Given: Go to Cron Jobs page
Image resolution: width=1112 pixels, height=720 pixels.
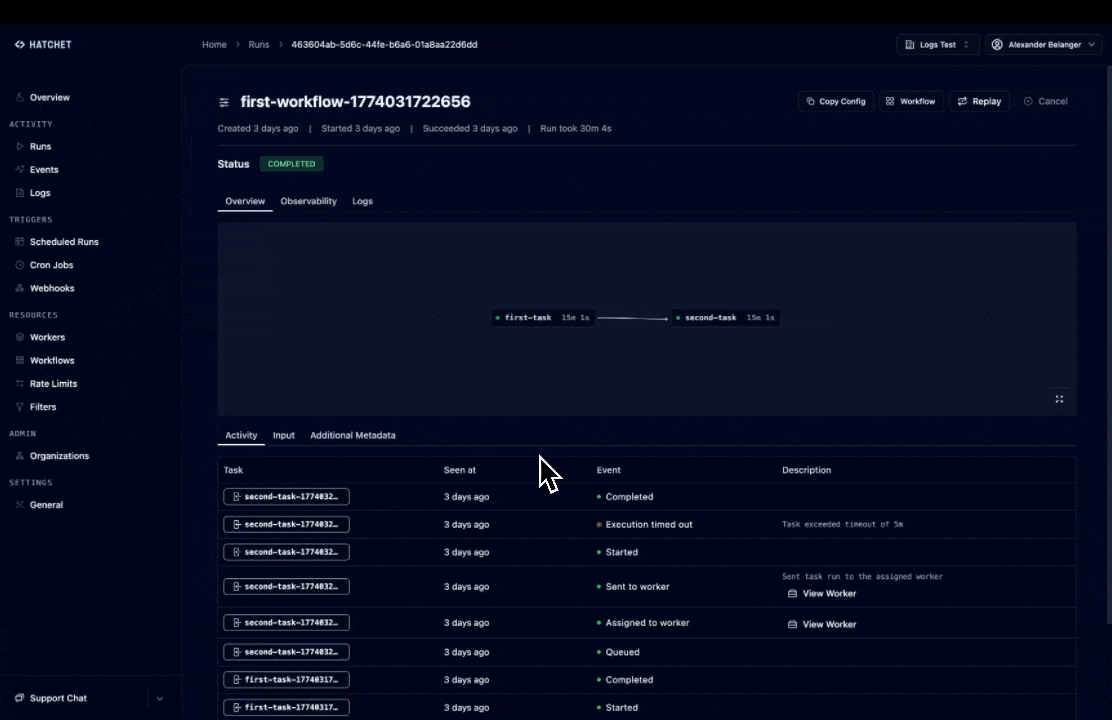Looking at the screenshot, I should pos(51,265).
